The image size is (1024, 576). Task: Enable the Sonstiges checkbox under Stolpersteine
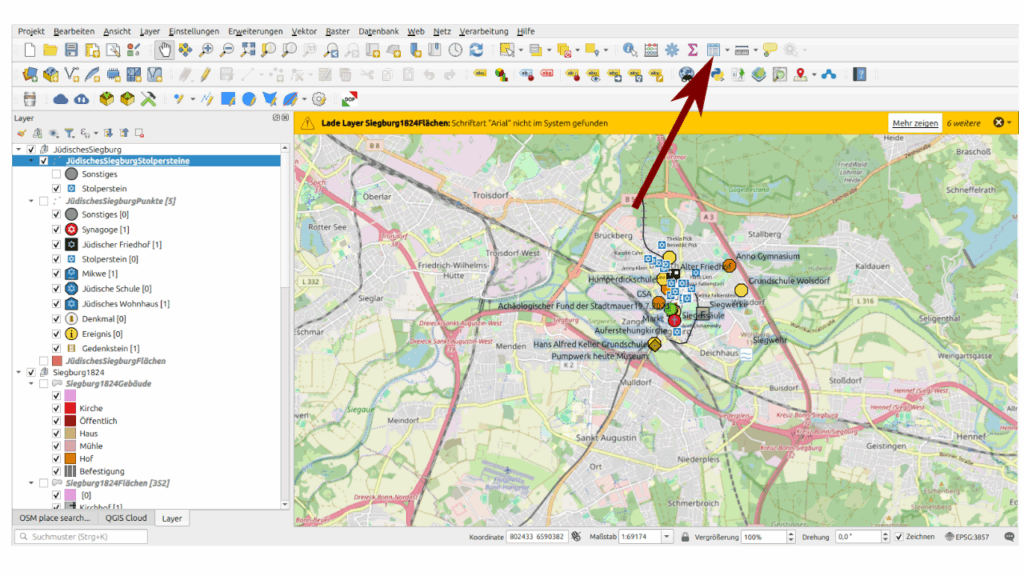(57, 174)
